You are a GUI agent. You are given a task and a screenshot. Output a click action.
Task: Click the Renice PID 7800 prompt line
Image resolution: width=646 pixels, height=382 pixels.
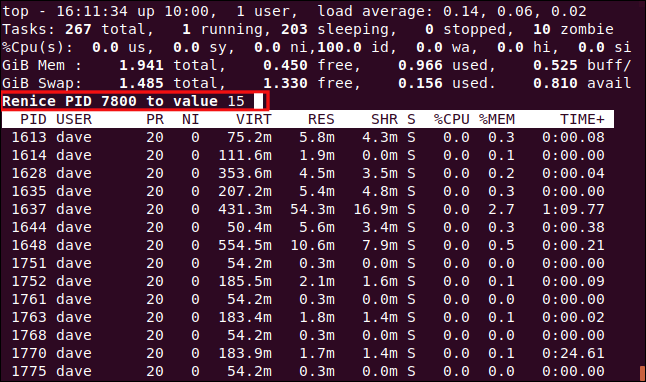[x=135, y=101]
